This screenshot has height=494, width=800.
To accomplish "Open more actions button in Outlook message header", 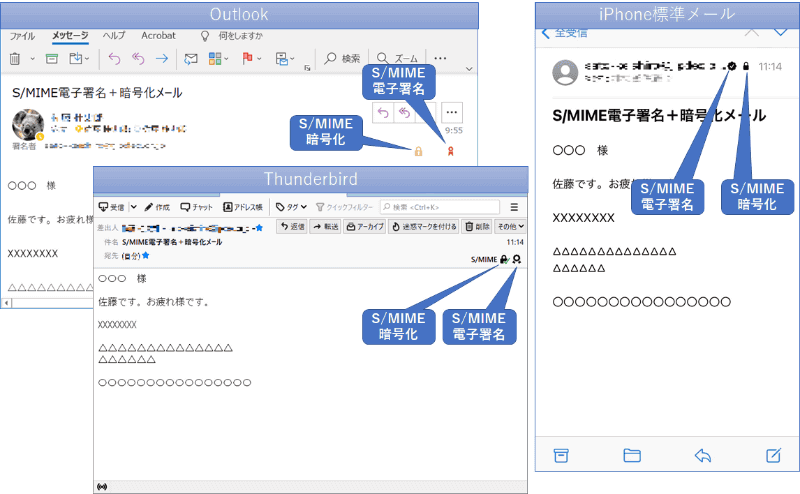I will tap(452, 112).
